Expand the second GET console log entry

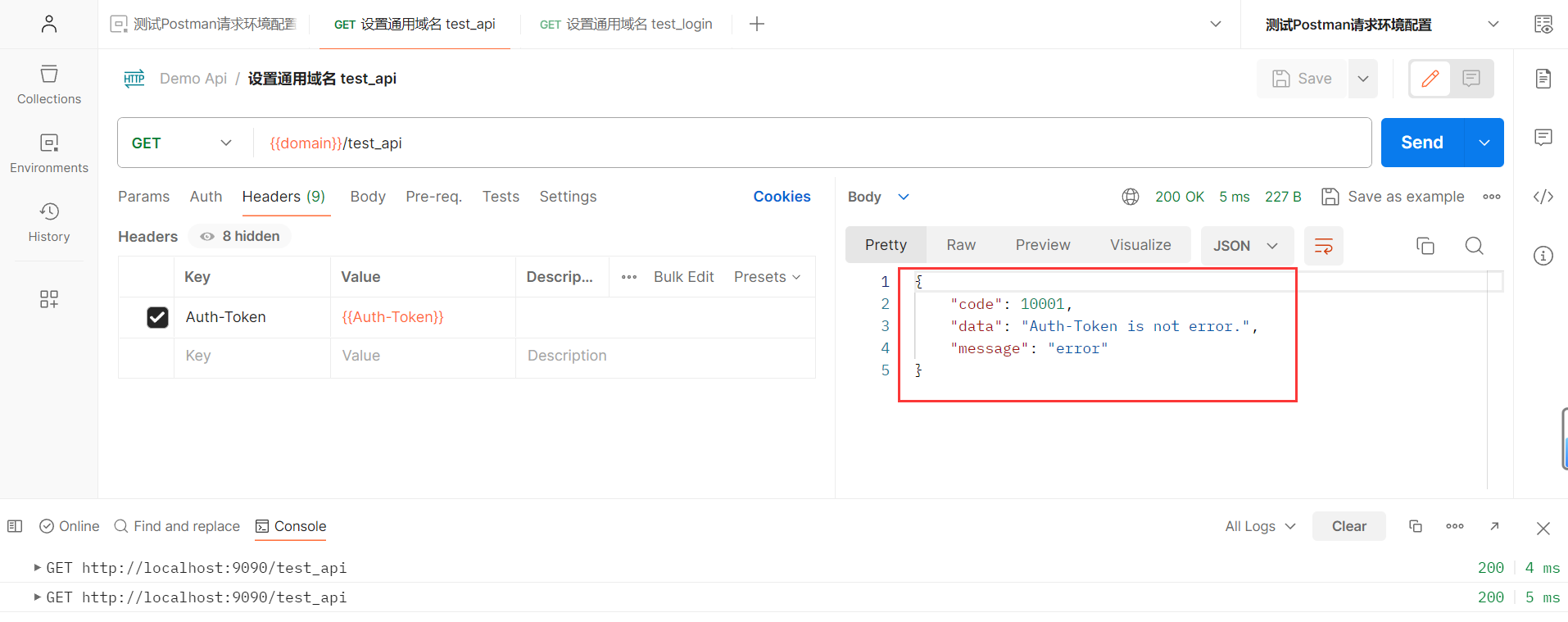37,597
